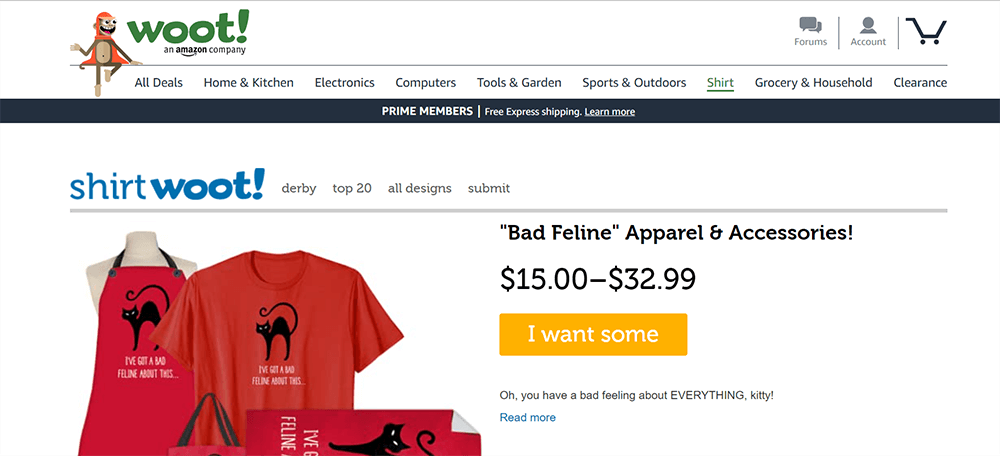Open the shopping cart
The height and width of the screenshot is (456, 1000).
925,32
